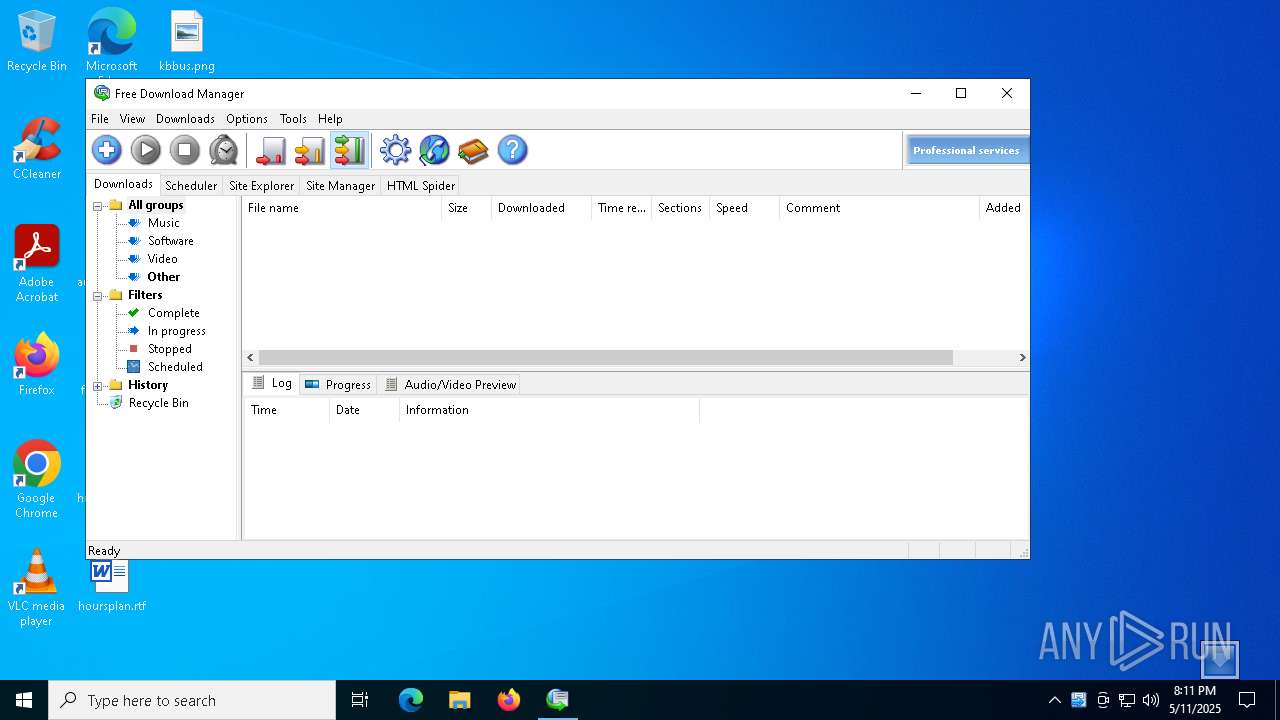The width and height of the screenshot is (1280, 720).
Task: Switch to the Site Manager tab
Action: (340, 185)
